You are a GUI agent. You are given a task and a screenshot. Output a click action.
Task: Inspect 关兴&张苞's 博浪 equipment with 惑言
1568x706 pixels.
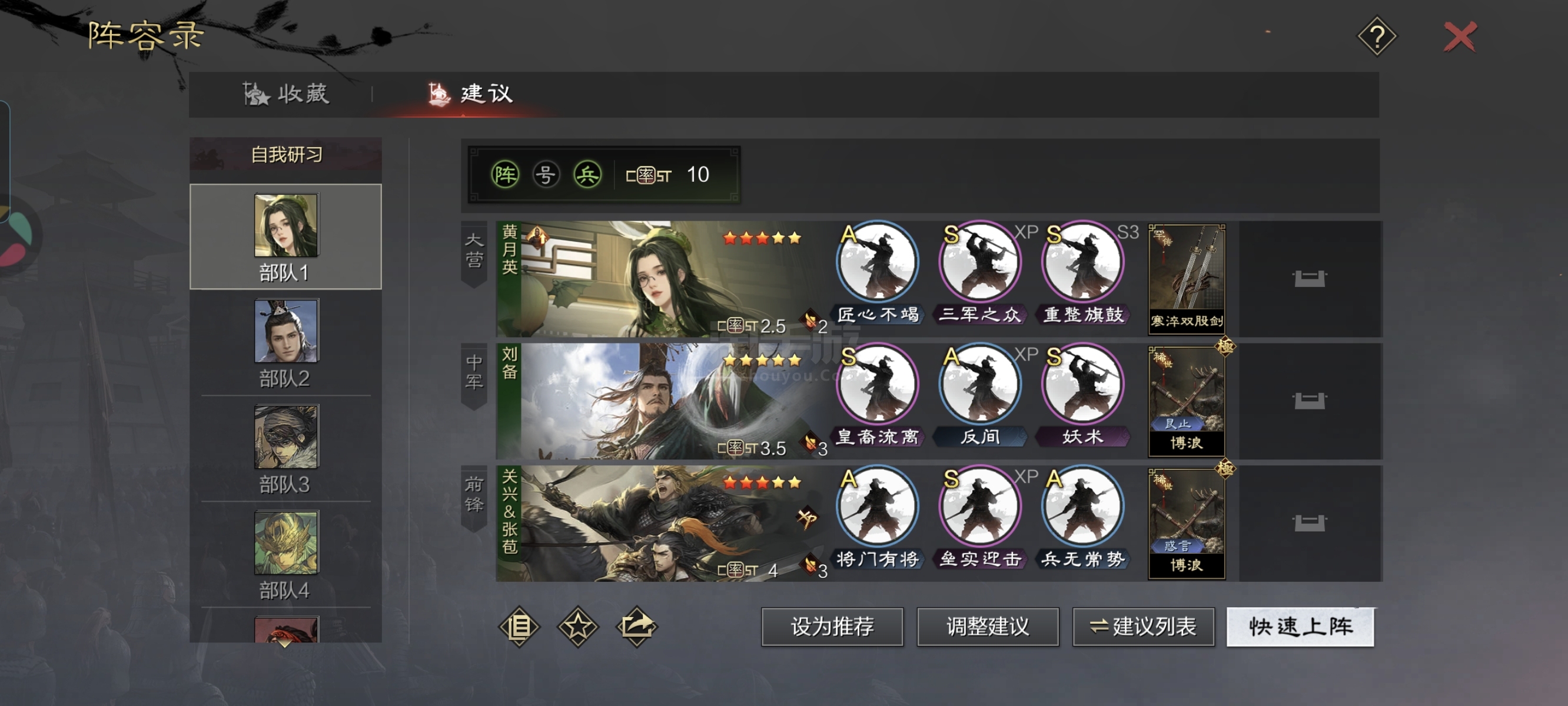1187,524
